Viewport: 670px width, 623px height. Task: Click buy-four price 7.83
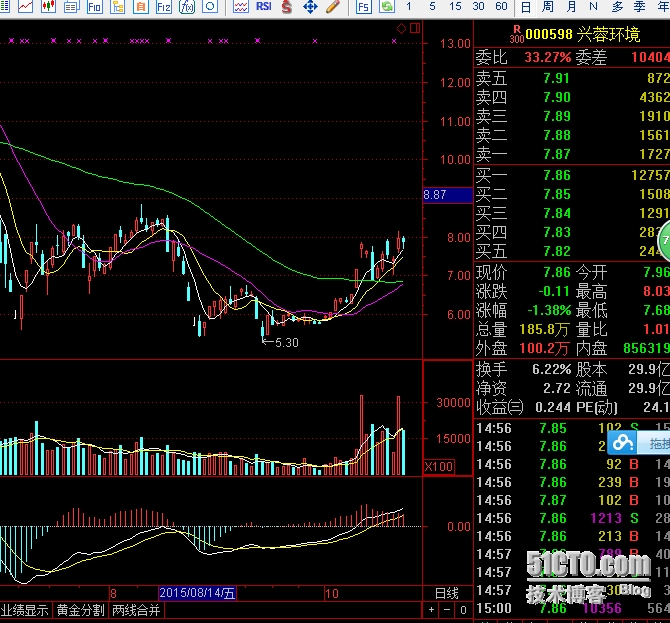tap(557, 232)
